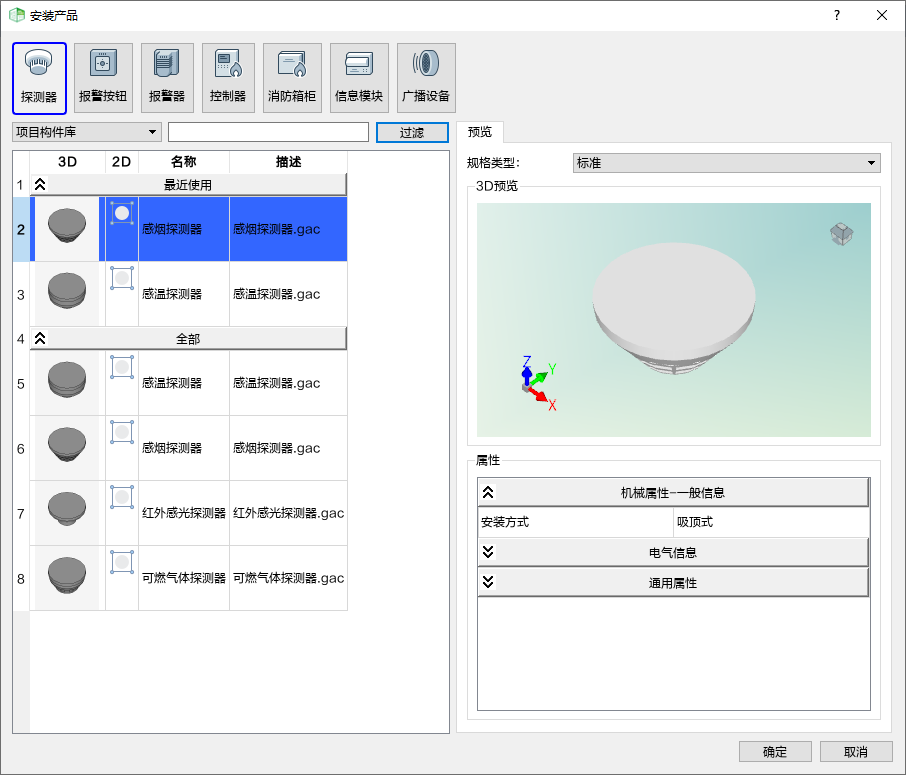Confirm with the 确定 button

(775, 752)
